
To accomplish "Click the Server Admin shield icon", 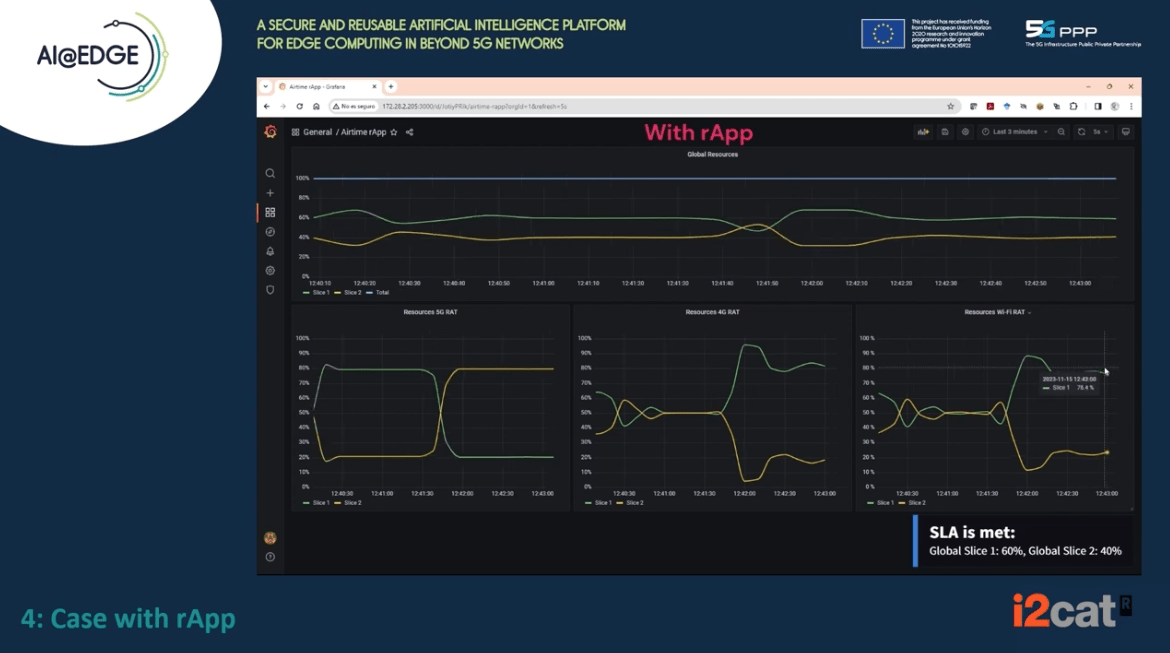I will tap(270, 289).
